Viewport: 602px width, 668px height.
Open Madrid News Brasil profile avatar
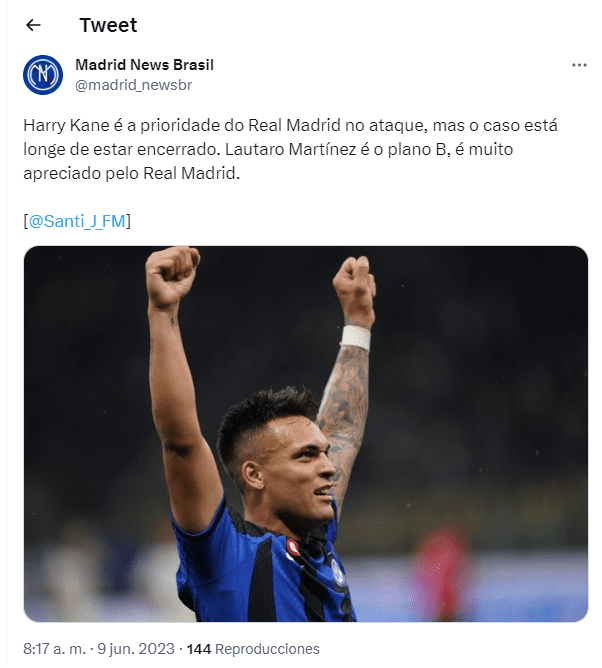(43, 75)
